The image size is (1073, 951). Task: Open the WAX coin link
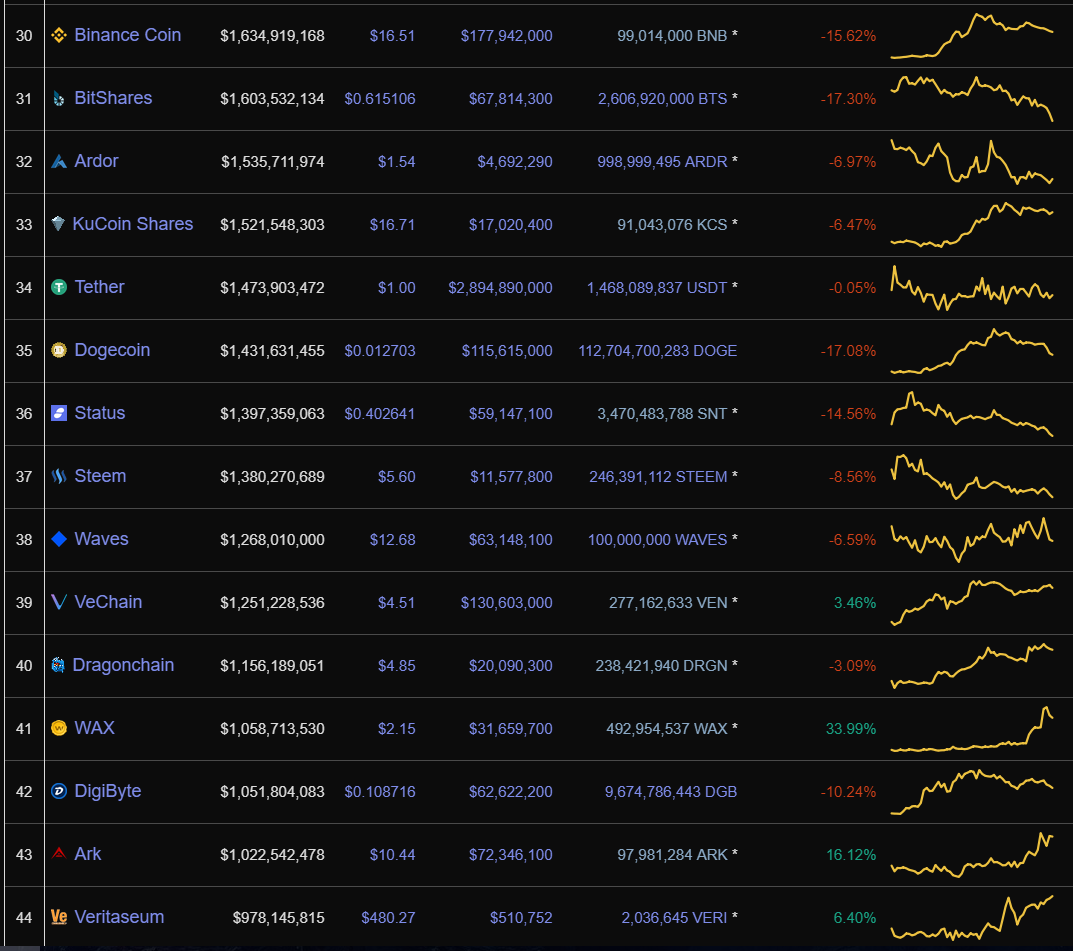point(94,727)
